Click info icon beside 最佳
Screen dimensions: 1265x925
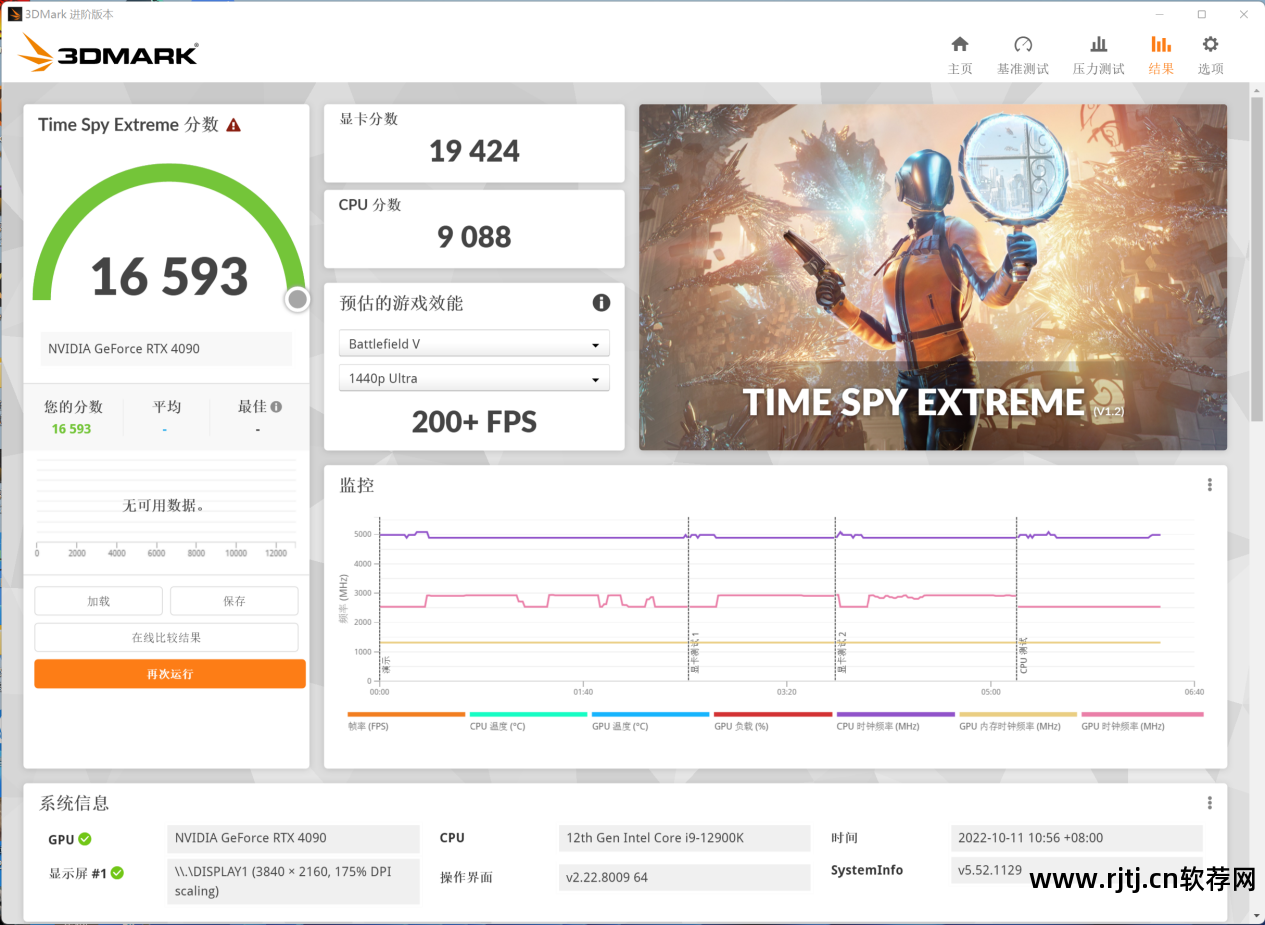[276, 407]
